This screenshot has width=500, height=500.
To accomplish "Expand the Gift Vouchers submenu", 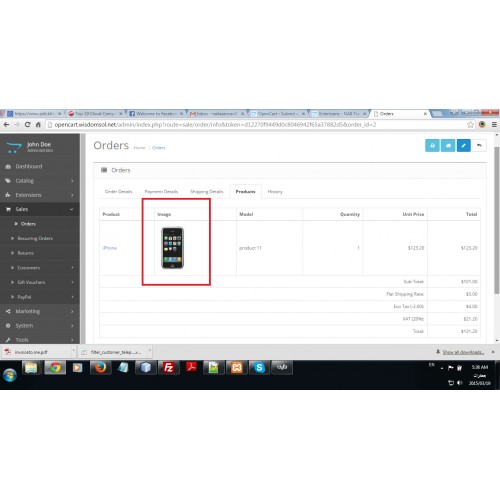I will (40, 282).
